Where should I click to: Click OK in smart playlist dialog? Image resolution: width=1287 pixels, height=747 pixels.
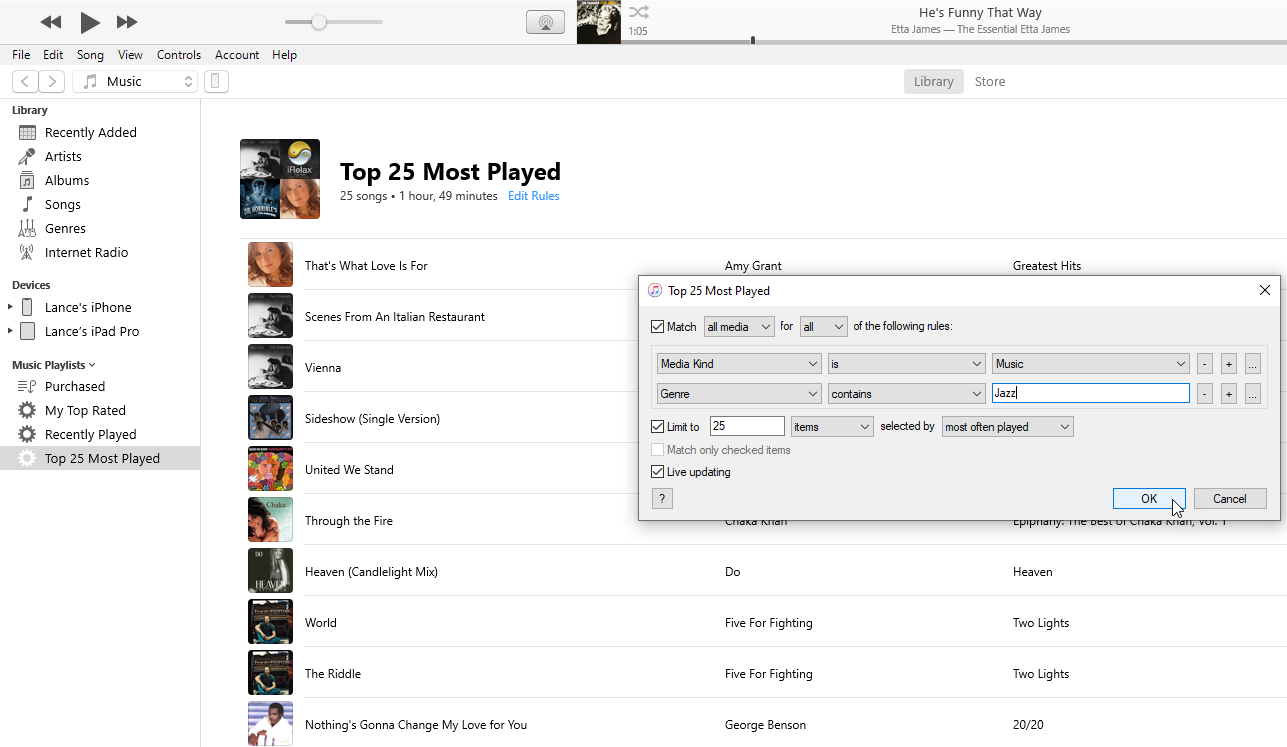1149,499
